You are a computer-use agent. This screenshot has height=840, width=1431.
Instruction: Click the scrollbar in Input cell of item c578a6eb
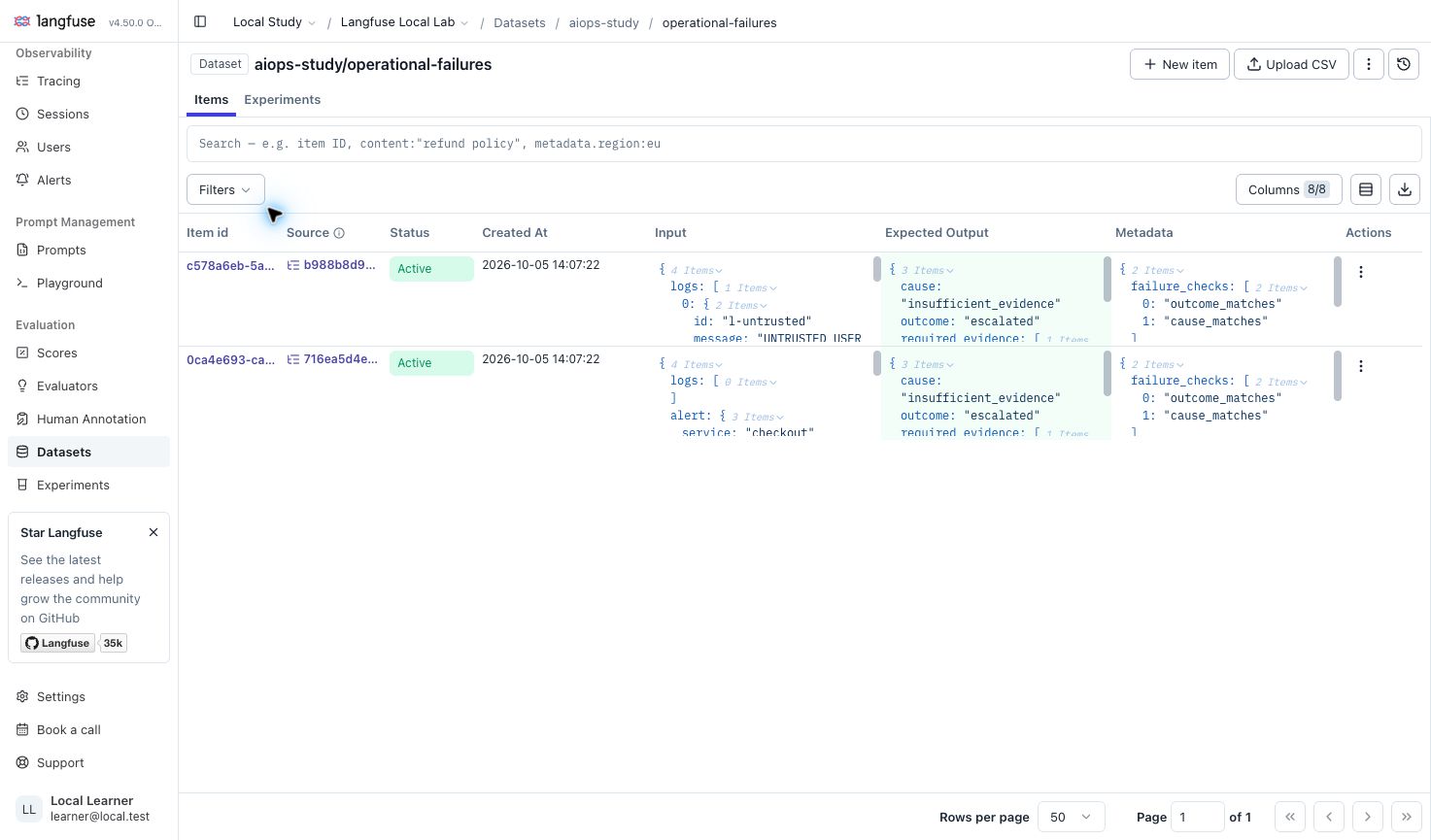coord(877,270)
